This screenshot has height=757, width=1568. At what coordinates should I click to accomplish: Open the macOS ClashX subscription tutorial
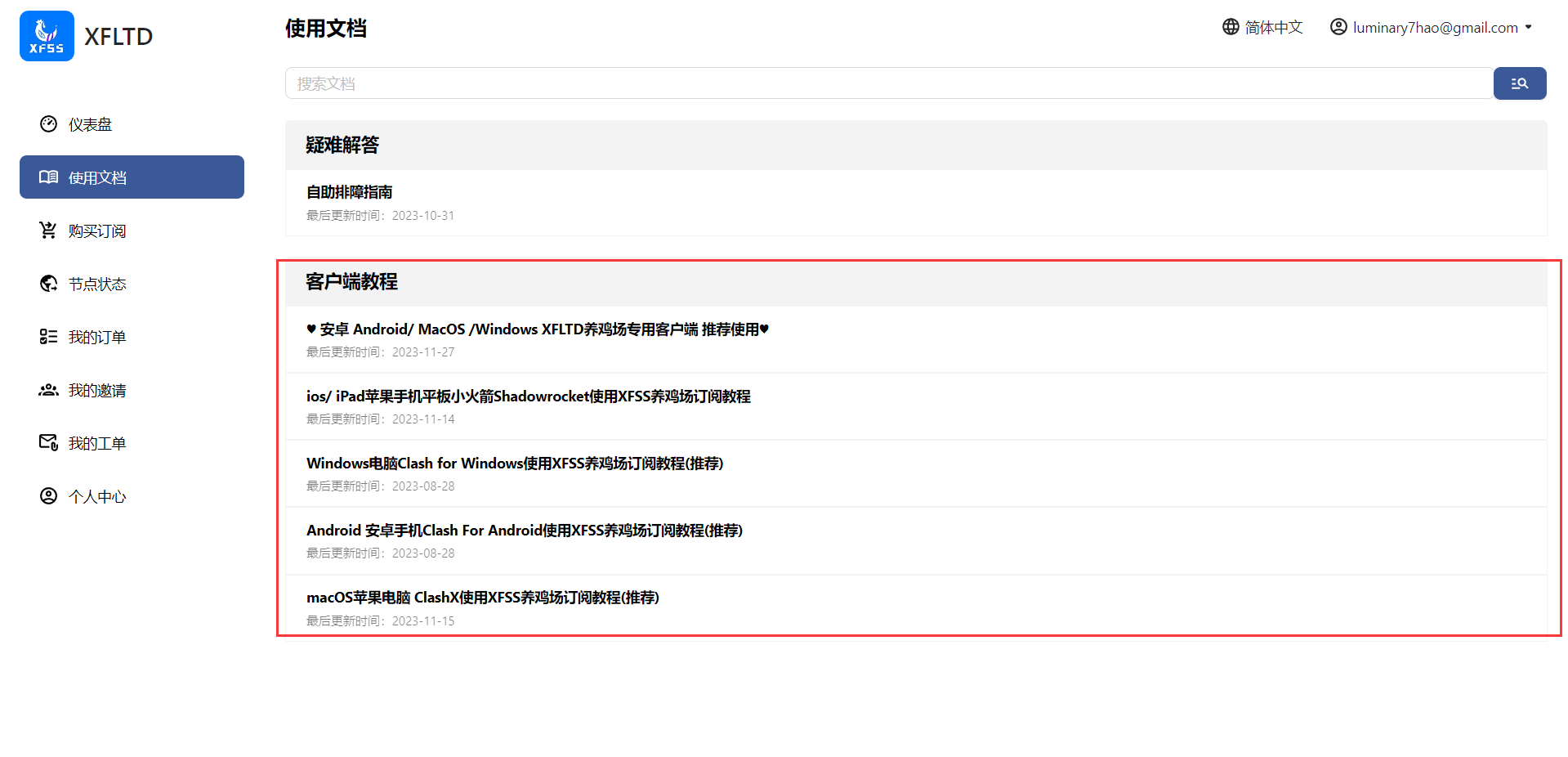pos(482,598)
